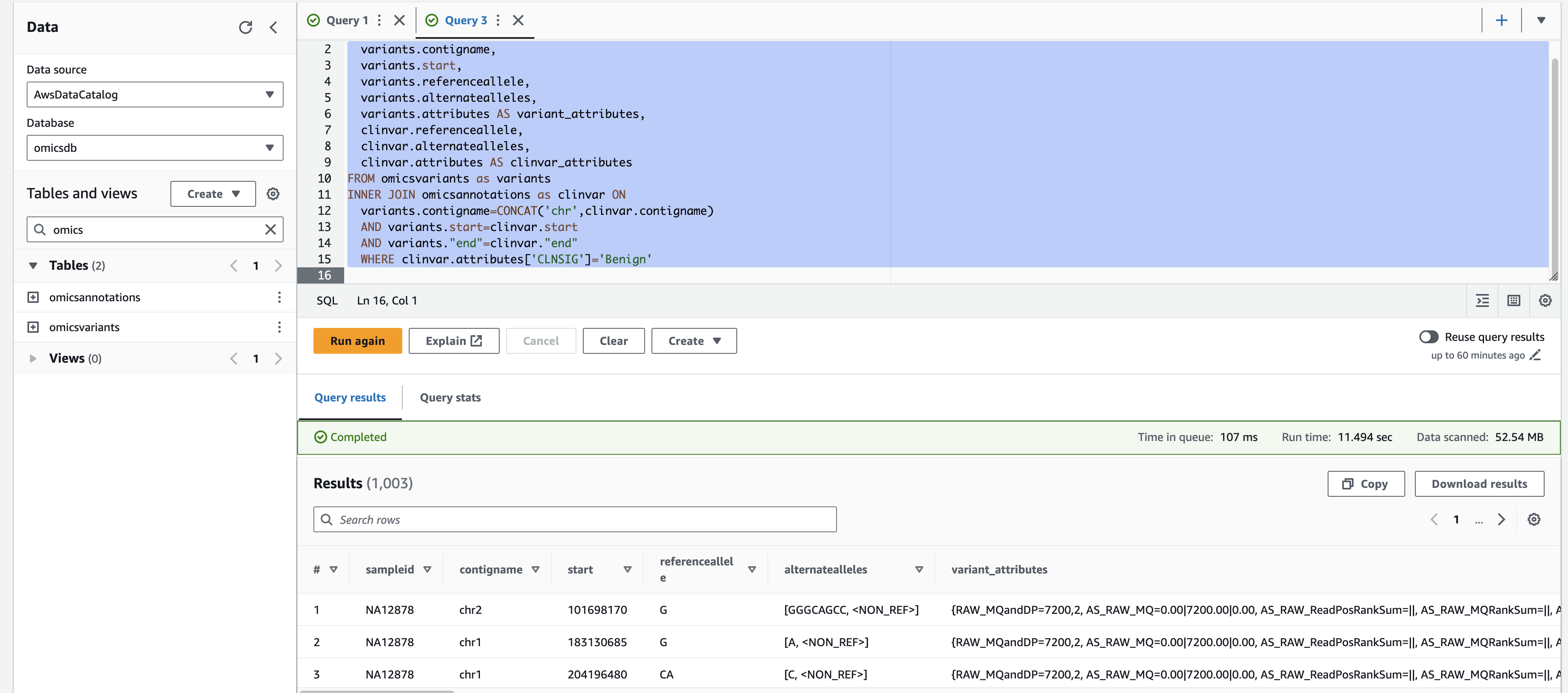
Task: Add a new query tab
Action: [x=1502, y=20]
